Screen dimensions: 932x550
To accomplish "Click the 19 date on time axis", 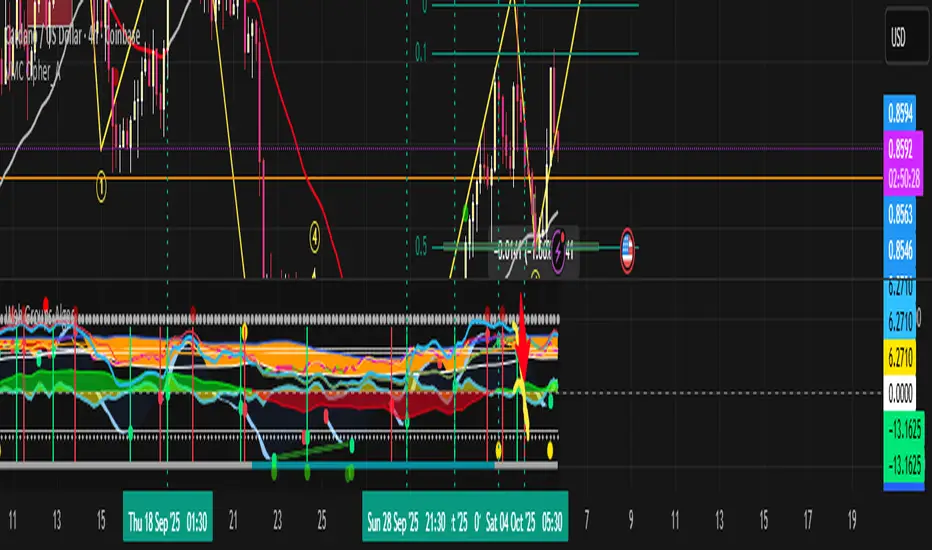I will 852,521.
